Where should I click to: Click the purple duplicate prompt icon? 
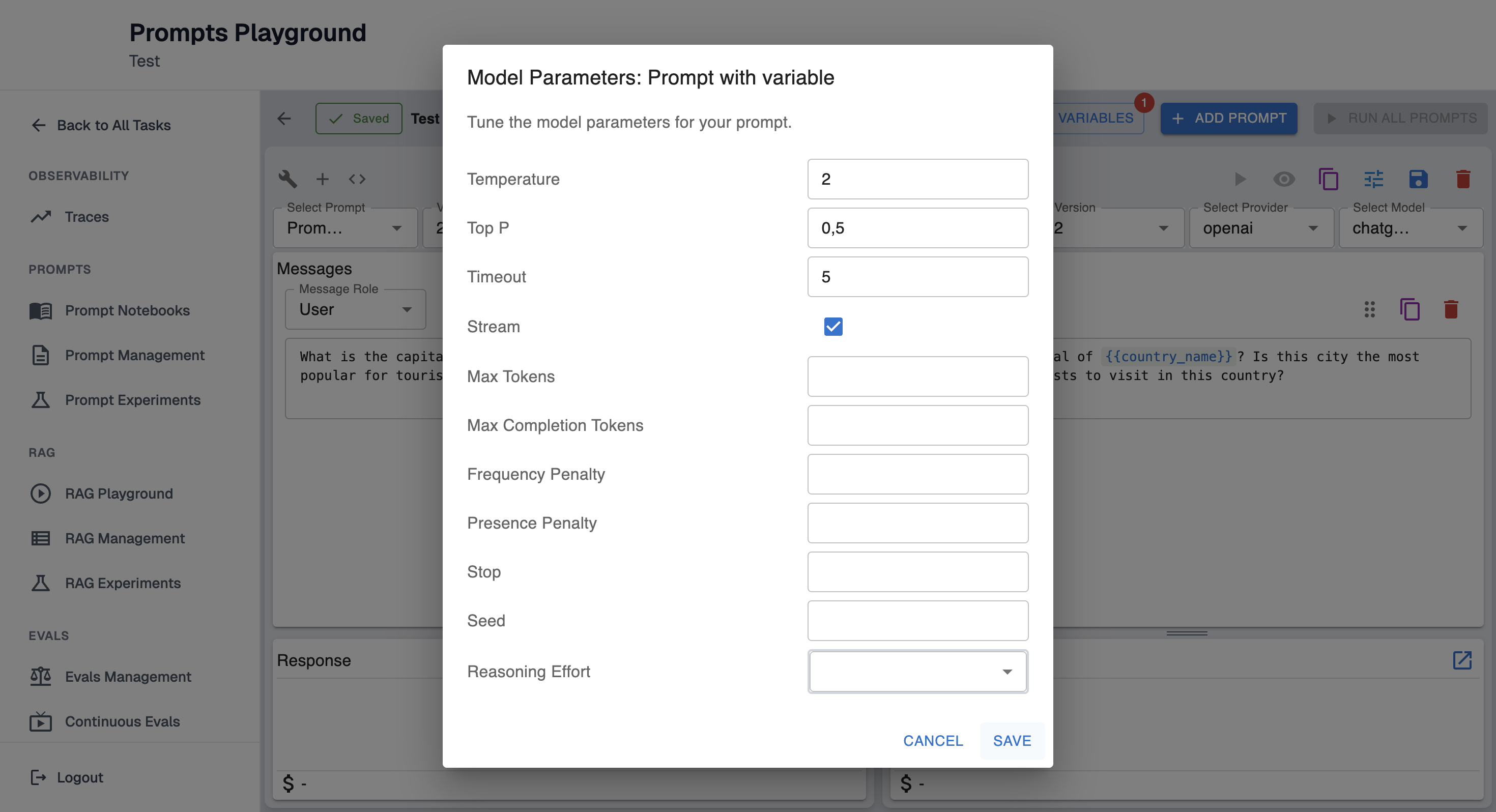click(x=1328, y=179)
